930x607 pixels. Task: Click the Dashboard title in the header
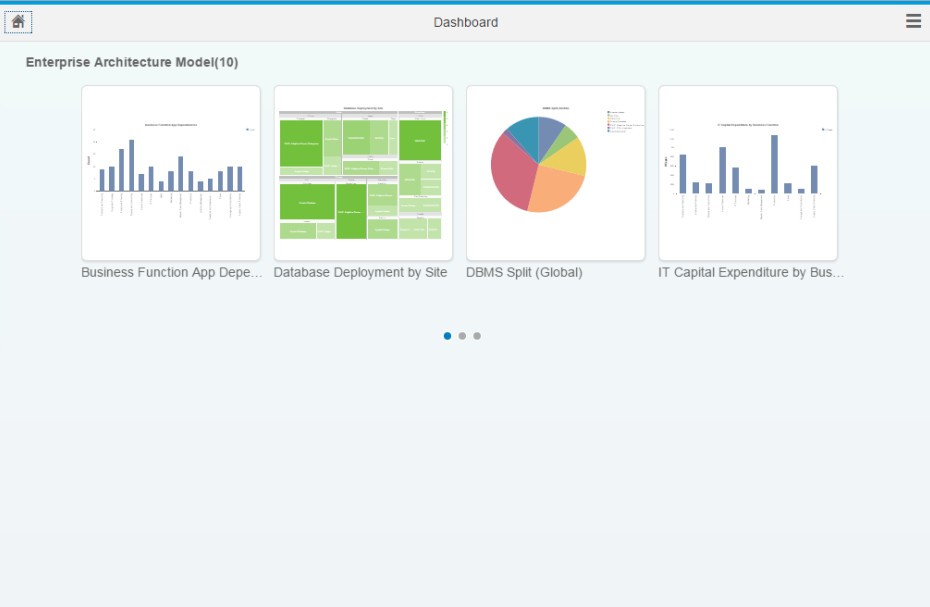tap(465, 21)
